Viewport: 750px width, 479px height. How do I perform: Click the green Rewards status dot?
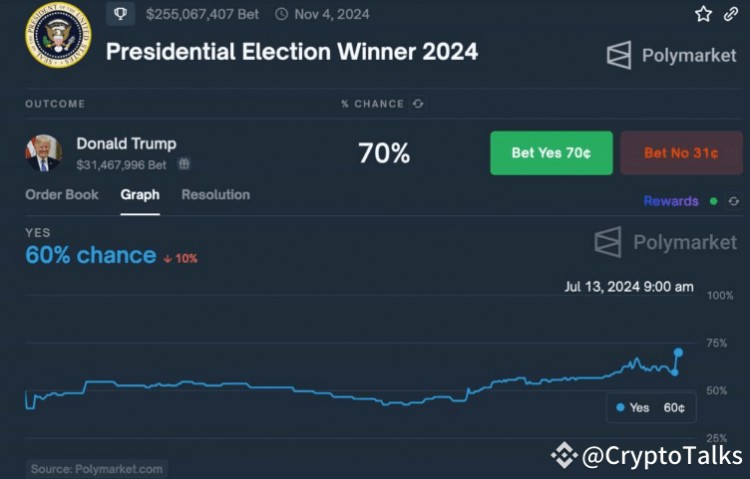[x=714, y=201]
